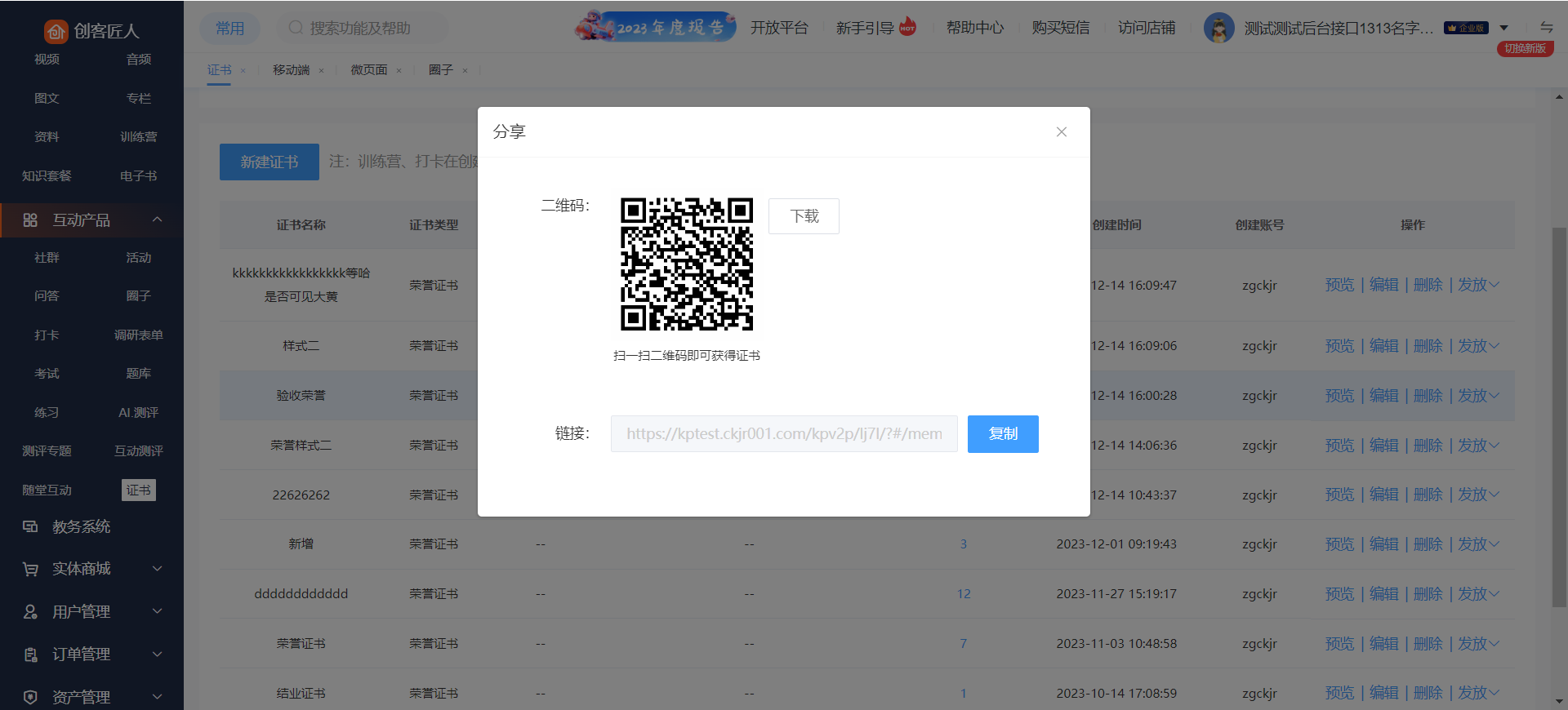Close the 微页面 tab
Viewport: 1568px width, 710px height.
(399, 70)
